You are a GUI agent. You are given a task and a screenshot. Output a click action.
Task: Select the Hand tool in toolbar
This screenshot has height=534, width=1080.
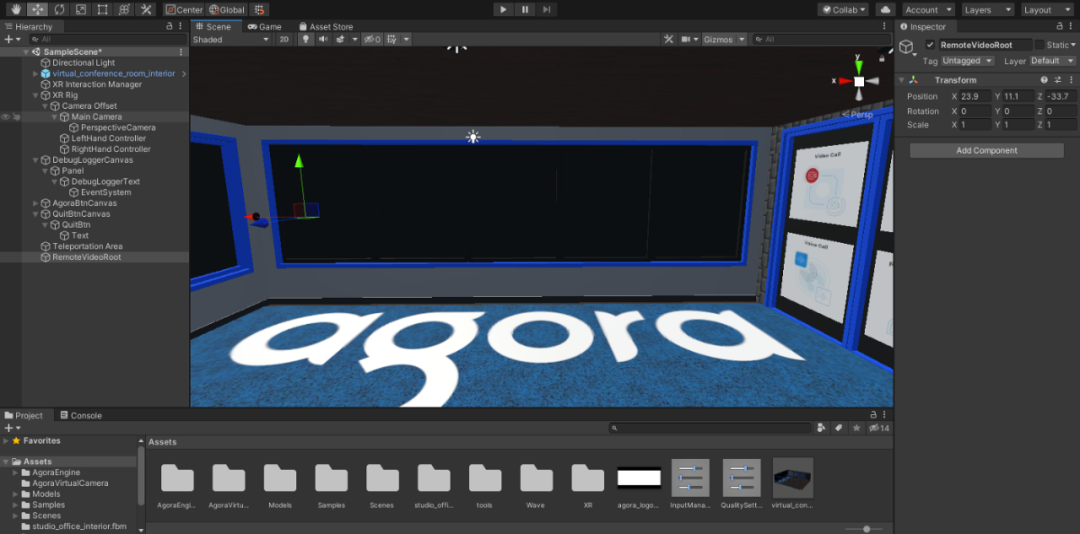(15, 10)
